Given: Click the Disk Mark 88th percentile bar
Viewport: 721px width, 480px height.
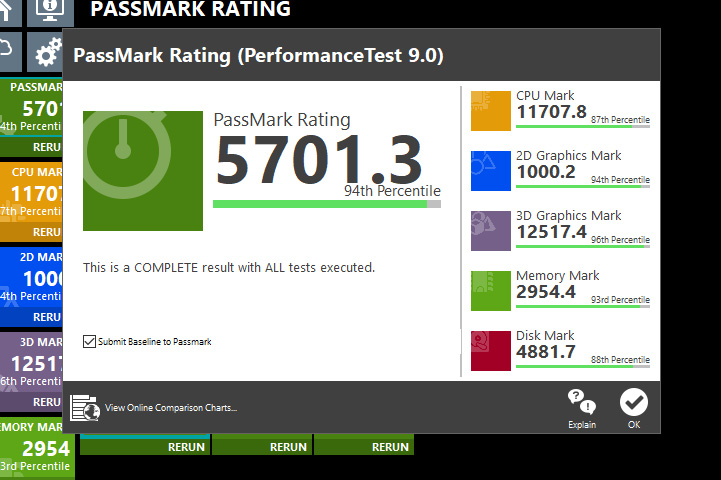Looking at the screenshot, I should coord(583,366).
